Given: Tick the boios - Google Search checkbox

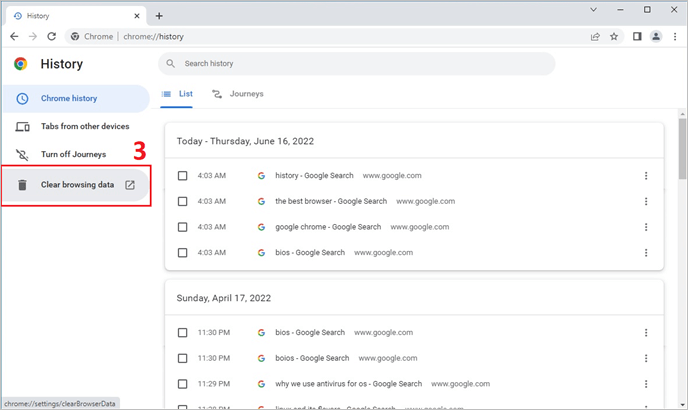Looking at the screenshot, I should point(182,358).
